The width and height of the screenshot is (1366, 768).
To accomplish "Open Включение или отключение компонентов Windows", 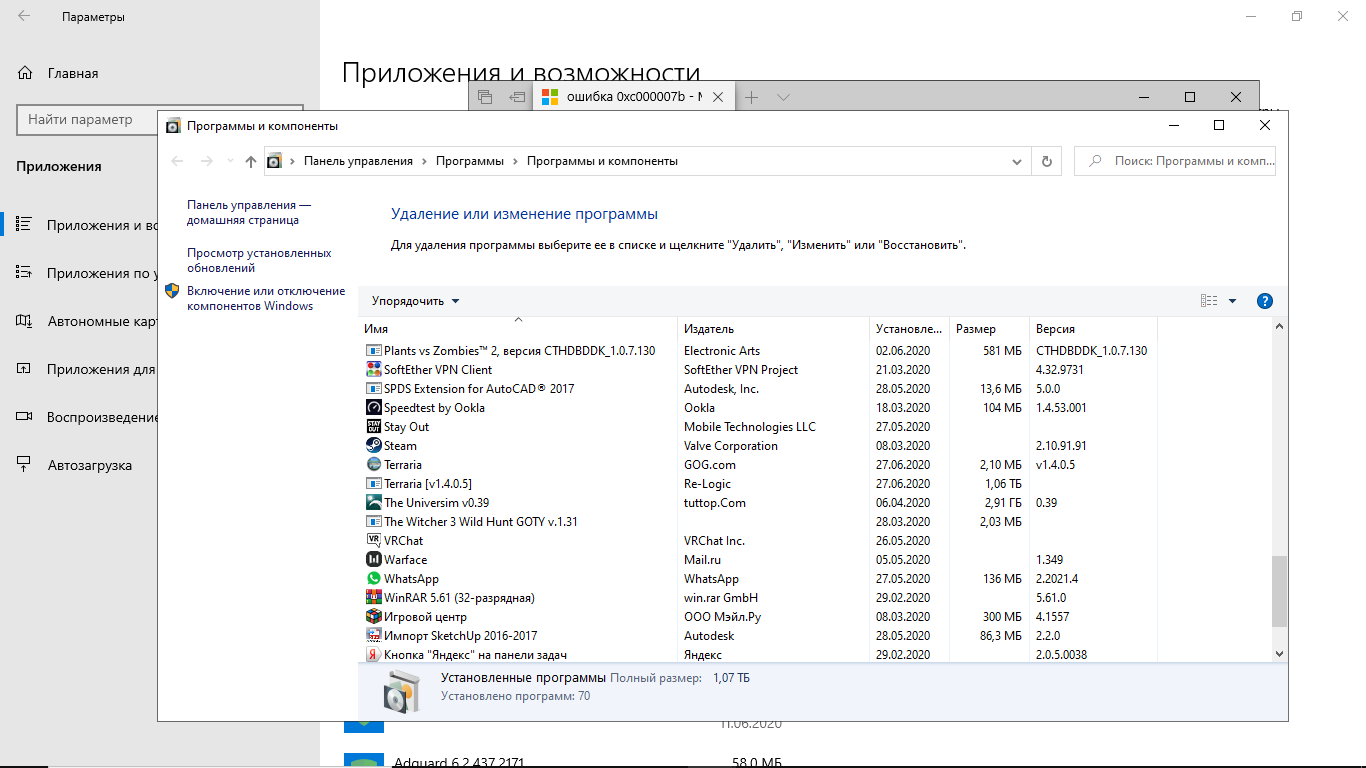I will click(266, 298).
